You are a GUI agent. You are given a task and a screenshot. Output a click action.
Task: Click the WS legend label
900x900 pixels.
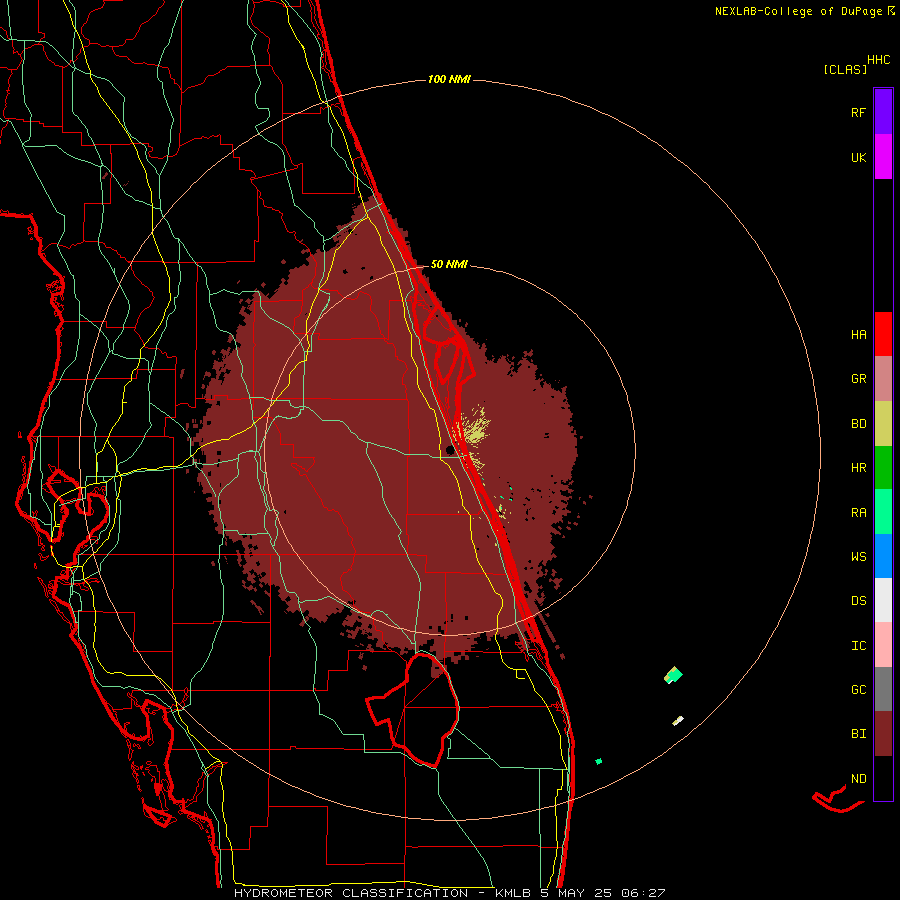858,557
